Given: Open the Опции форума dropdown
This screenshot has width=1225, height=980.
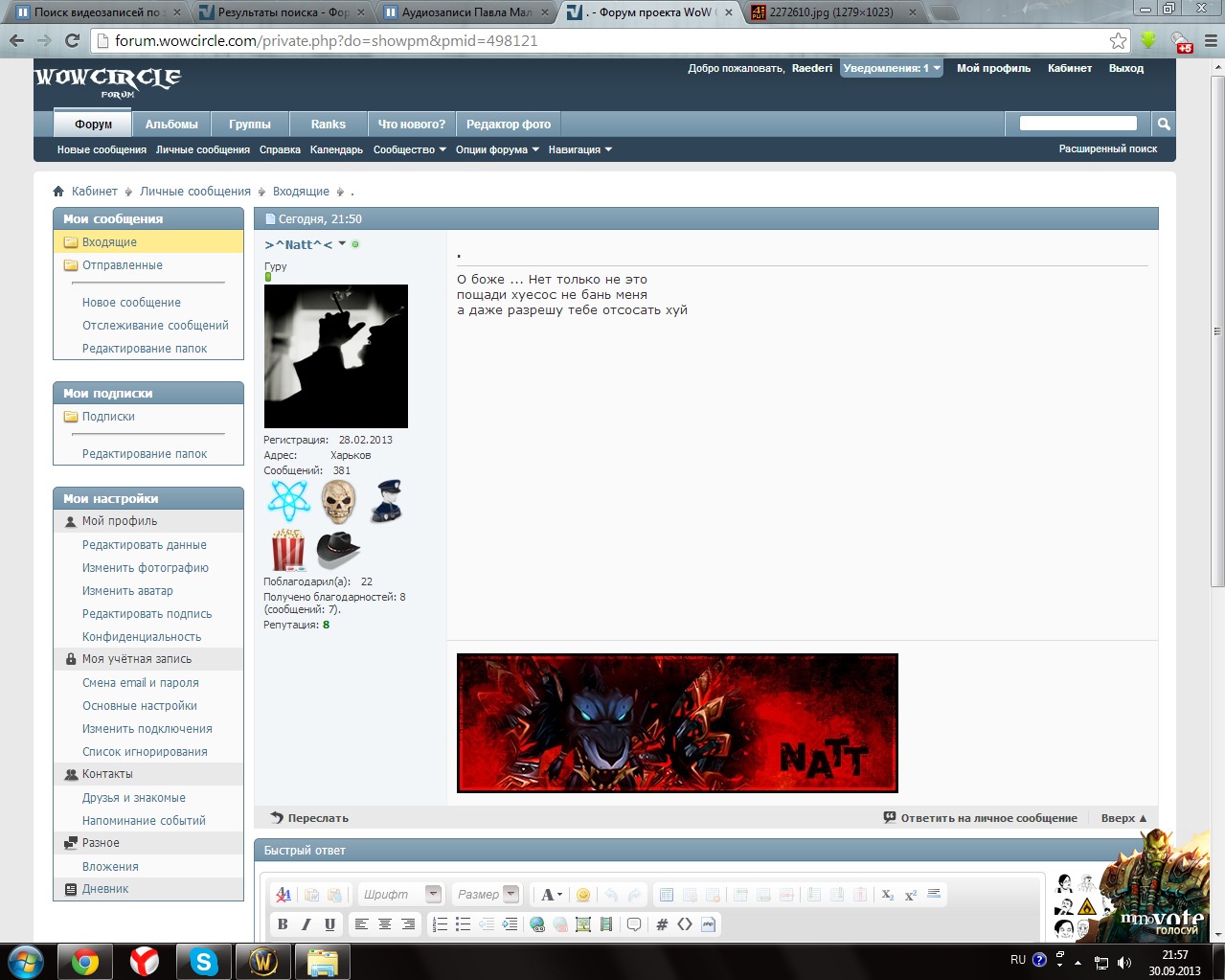Looking at the screenshot, I should click(497, 149).
